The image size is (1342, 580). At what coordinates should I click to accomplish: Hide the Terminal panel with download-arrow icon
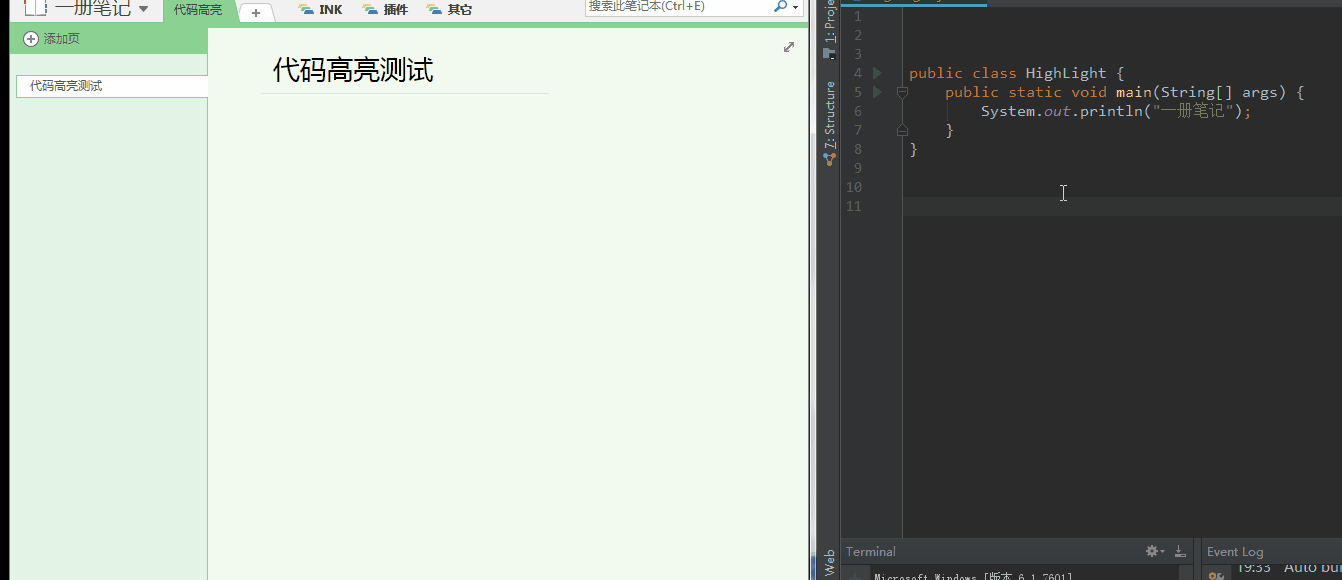[x=1180, y=551]
